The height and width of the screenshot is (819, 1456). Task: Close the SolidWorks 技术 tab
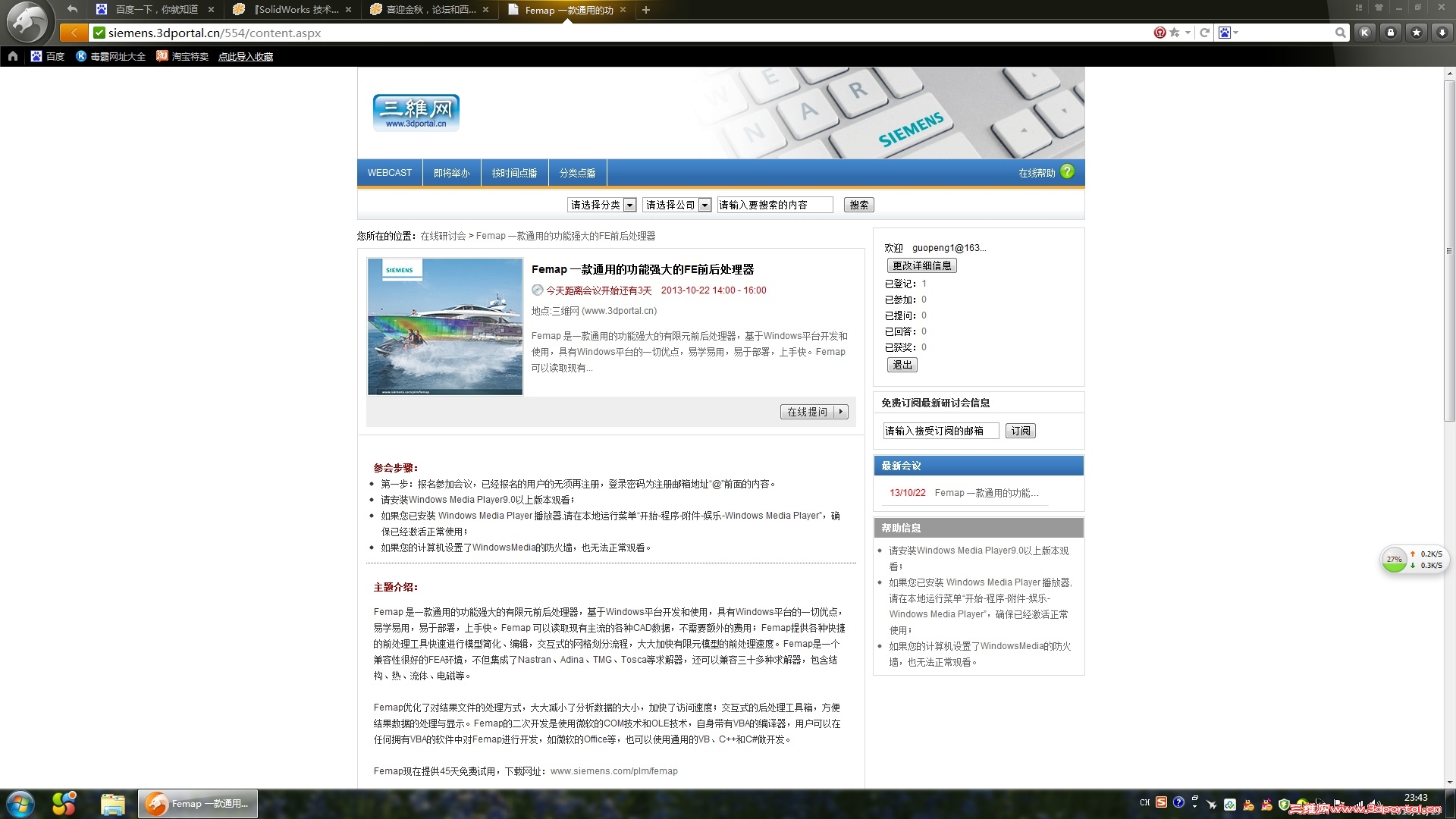(348, 10)
